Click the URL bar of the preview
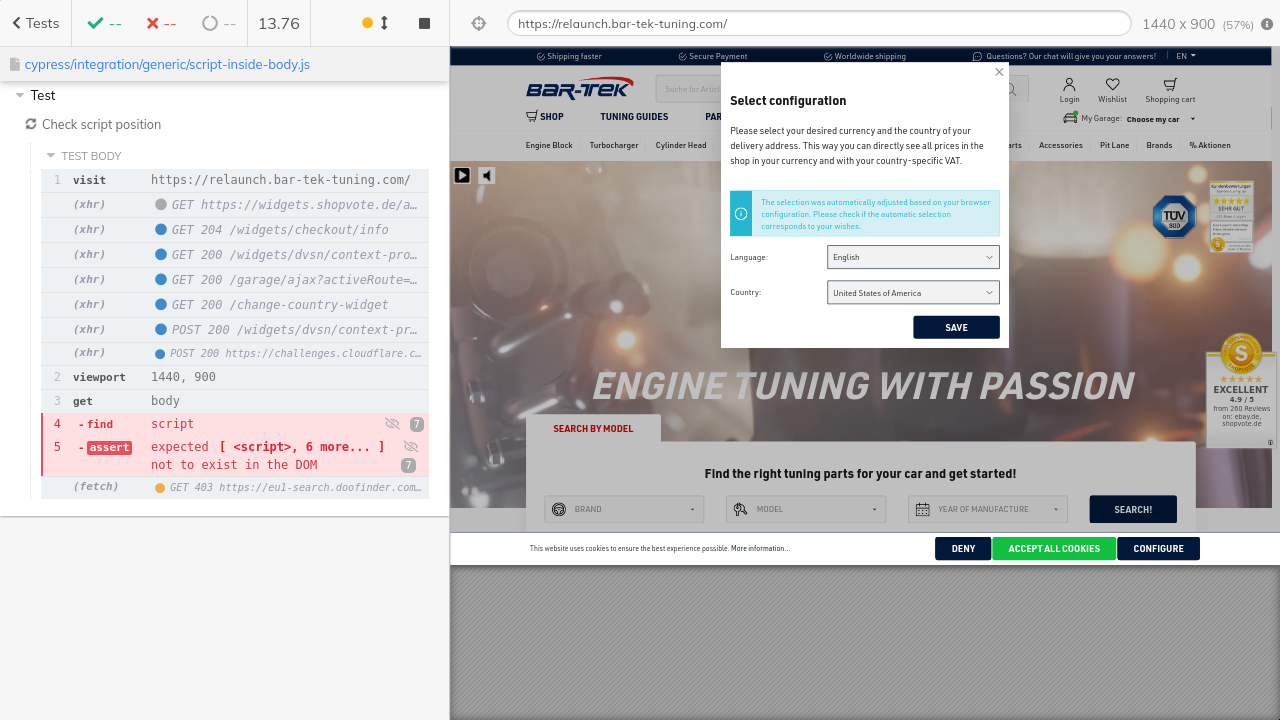Image resolution: width=1280 pixels, height=720 pixels. point(818,23)
